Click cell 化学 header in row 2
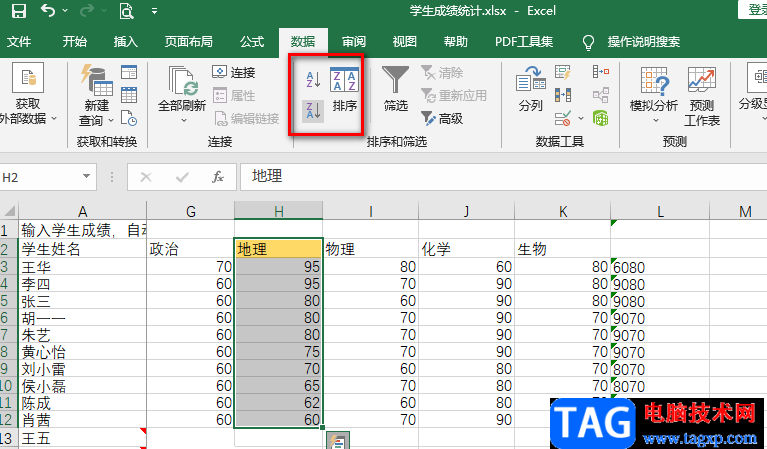This screenshot has height=449, width=767. tap(467, 249)
